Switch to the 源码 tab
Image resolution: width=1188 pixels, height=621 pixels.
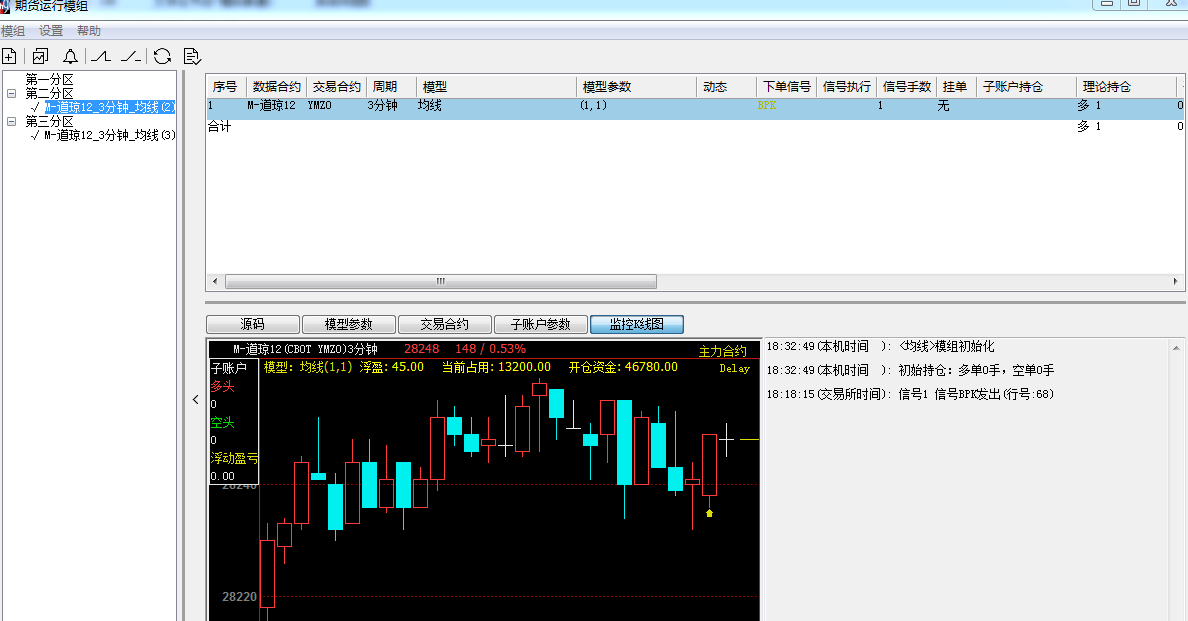pyautogui.click(x=252, y=324)
